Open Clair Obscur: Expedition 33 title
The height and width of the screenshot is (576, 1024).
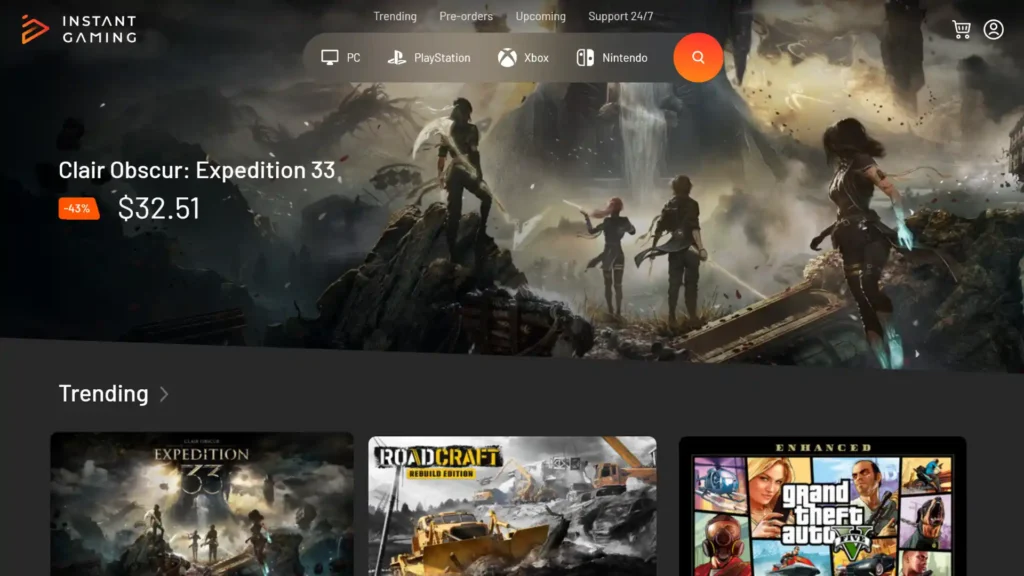[x=197, y=170]
